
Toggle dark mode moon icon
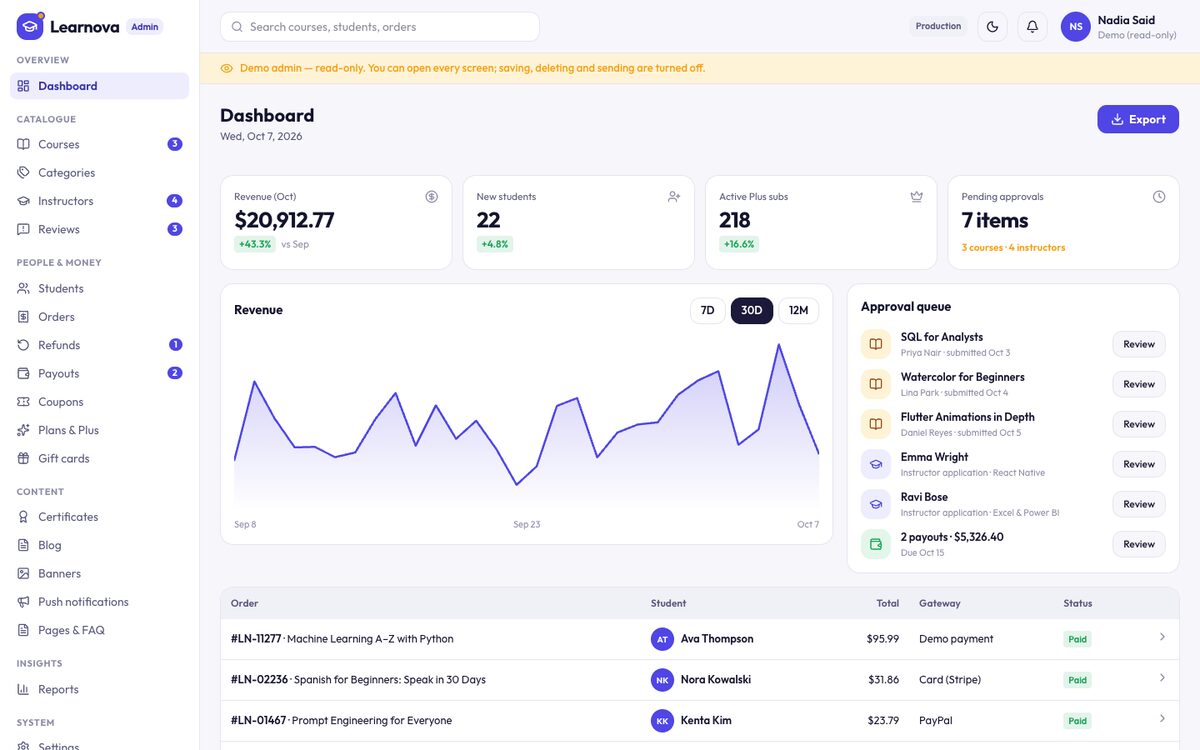click(x=992, y=27)
